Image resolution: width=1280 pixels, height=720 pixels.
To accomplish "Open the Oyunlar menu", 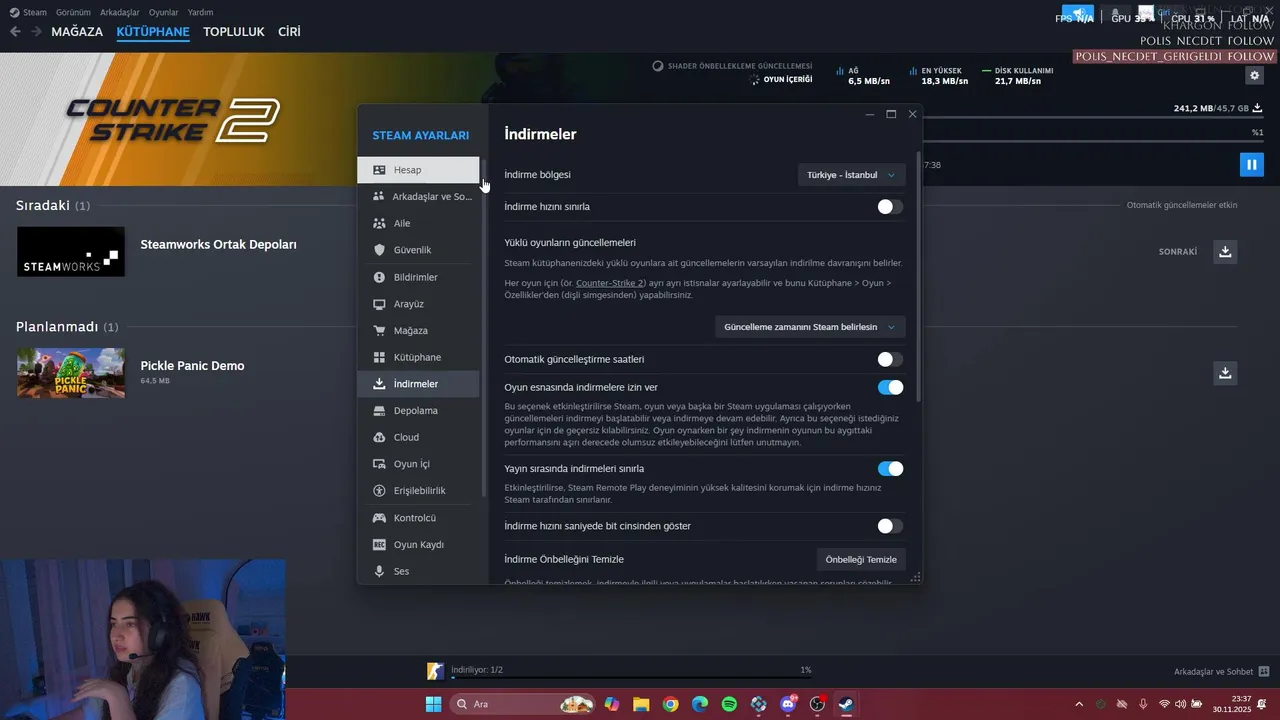I will click(x=164, y=12).
